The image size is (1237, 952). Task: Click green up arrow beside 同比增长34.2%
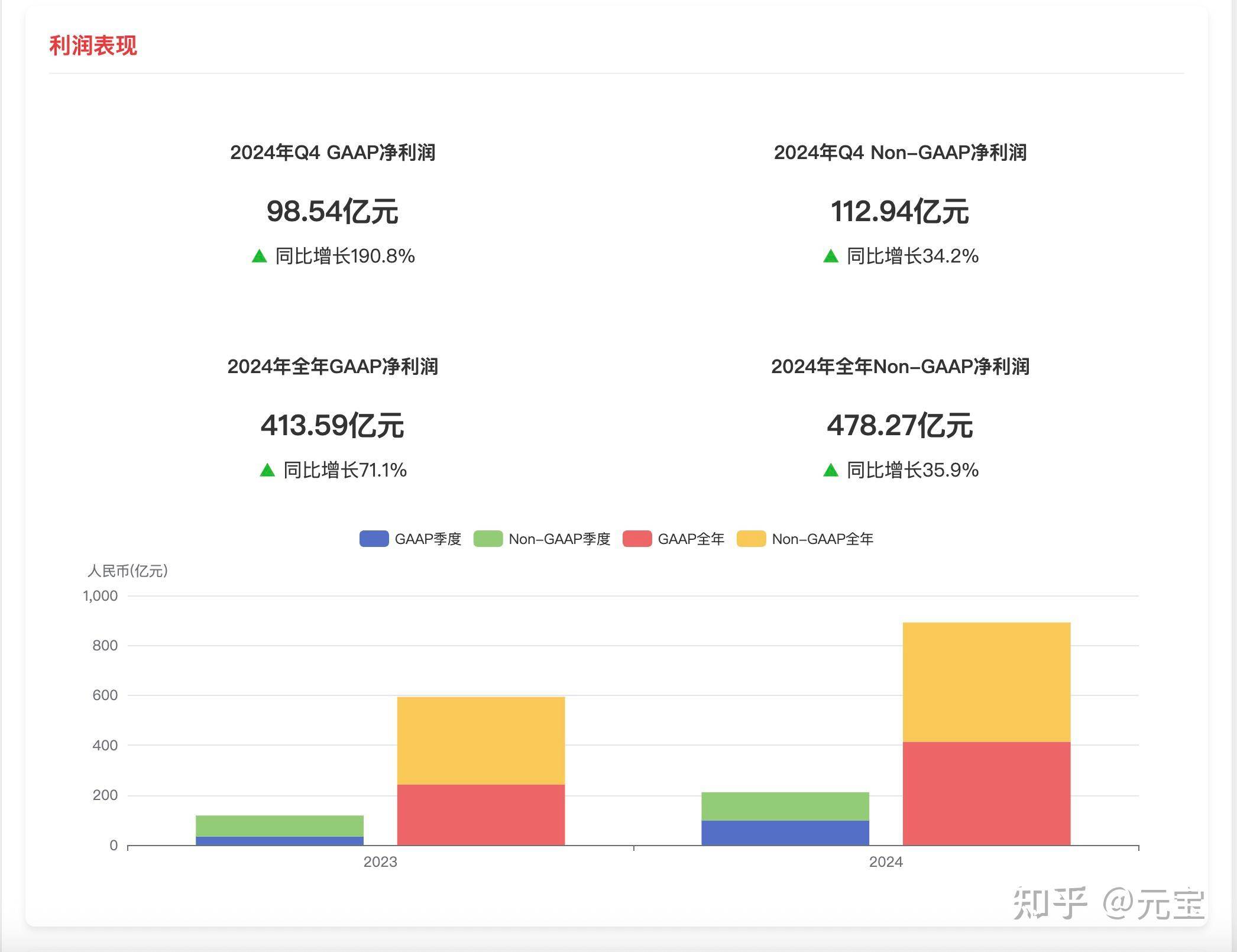pos(831,256)
